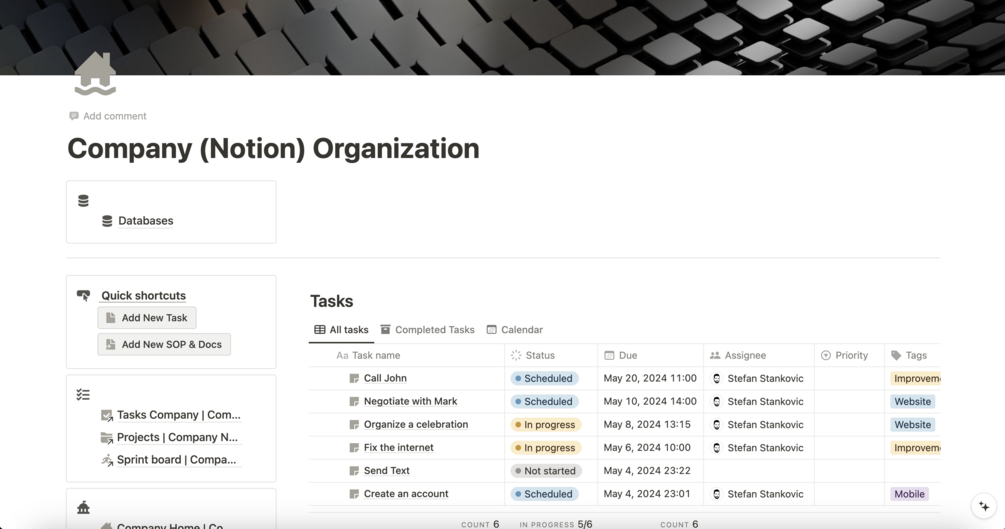Image resolution: width=1005 pixels, height=529 pixels.
Task: Switch to the Completed Tasks tab
Action: [428, 330]
